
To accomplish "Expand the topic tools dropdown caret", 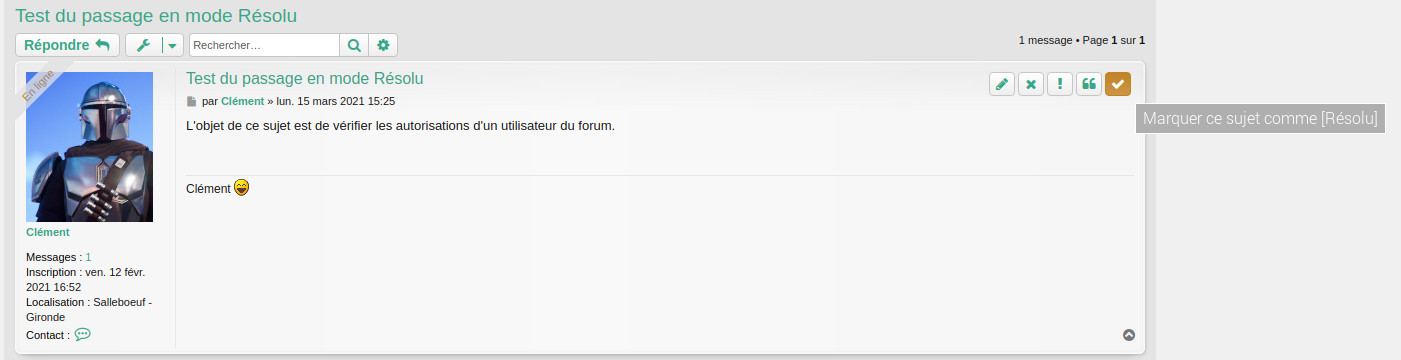I will [x=173, y=45].
